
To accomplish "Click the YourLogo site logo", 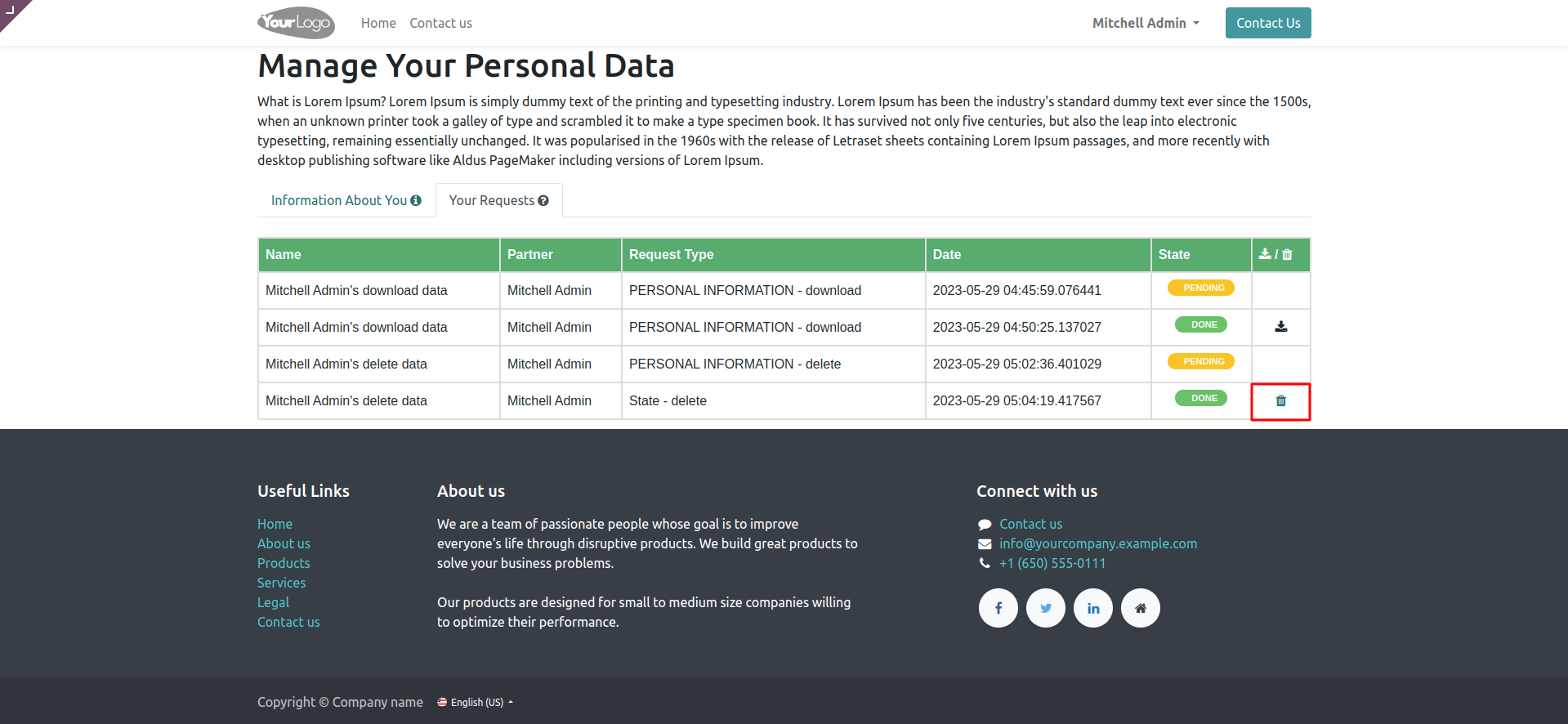I will coord(296,23).
